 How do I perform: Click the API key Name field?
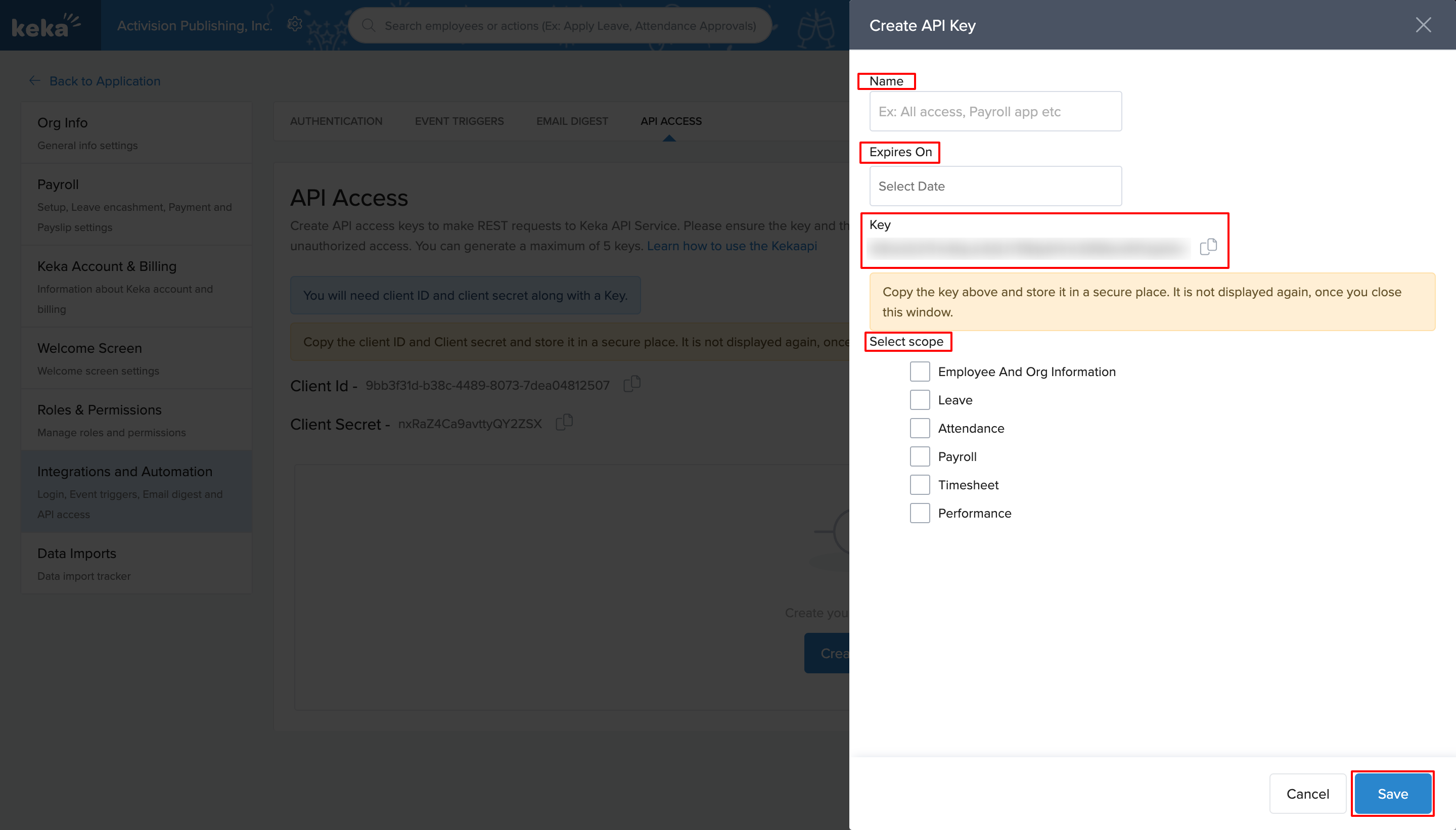(995, 112)
